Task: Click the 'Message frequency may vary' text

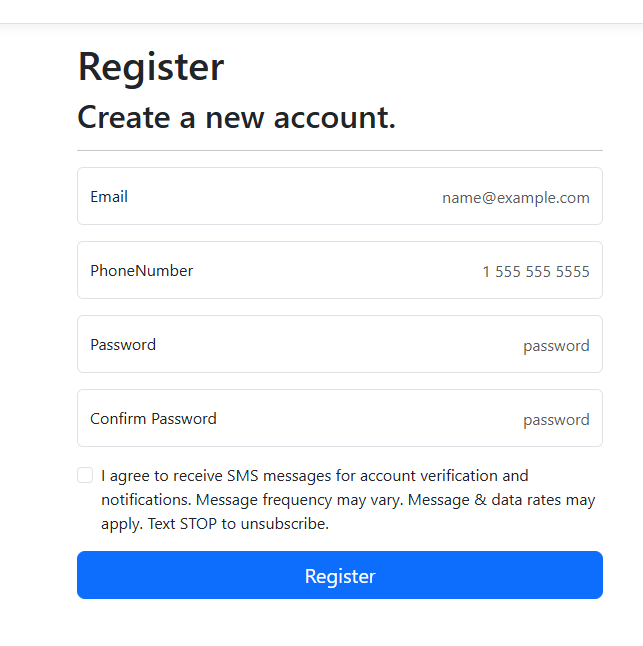Action: 299,500
